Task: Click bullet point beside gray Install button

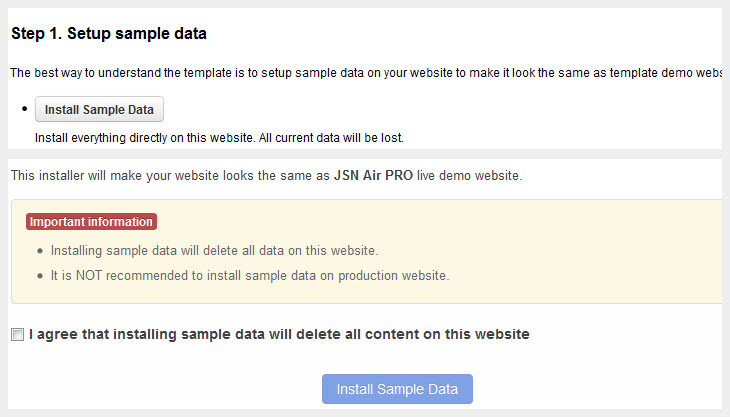Action: click(24, 108)
